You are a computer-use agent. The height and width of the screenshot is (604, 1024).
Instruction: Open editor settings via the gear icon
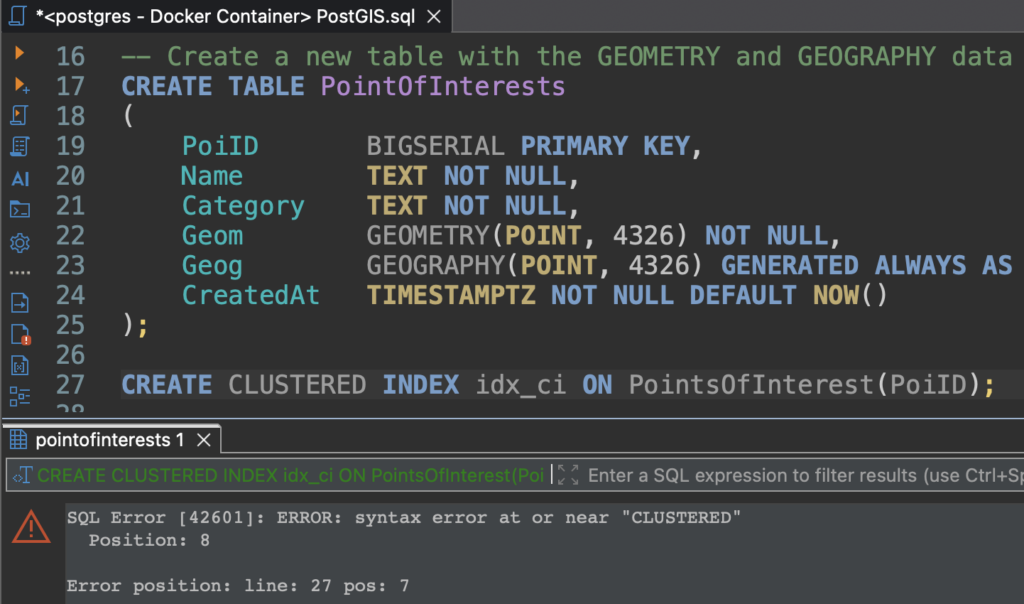point(20,242)
